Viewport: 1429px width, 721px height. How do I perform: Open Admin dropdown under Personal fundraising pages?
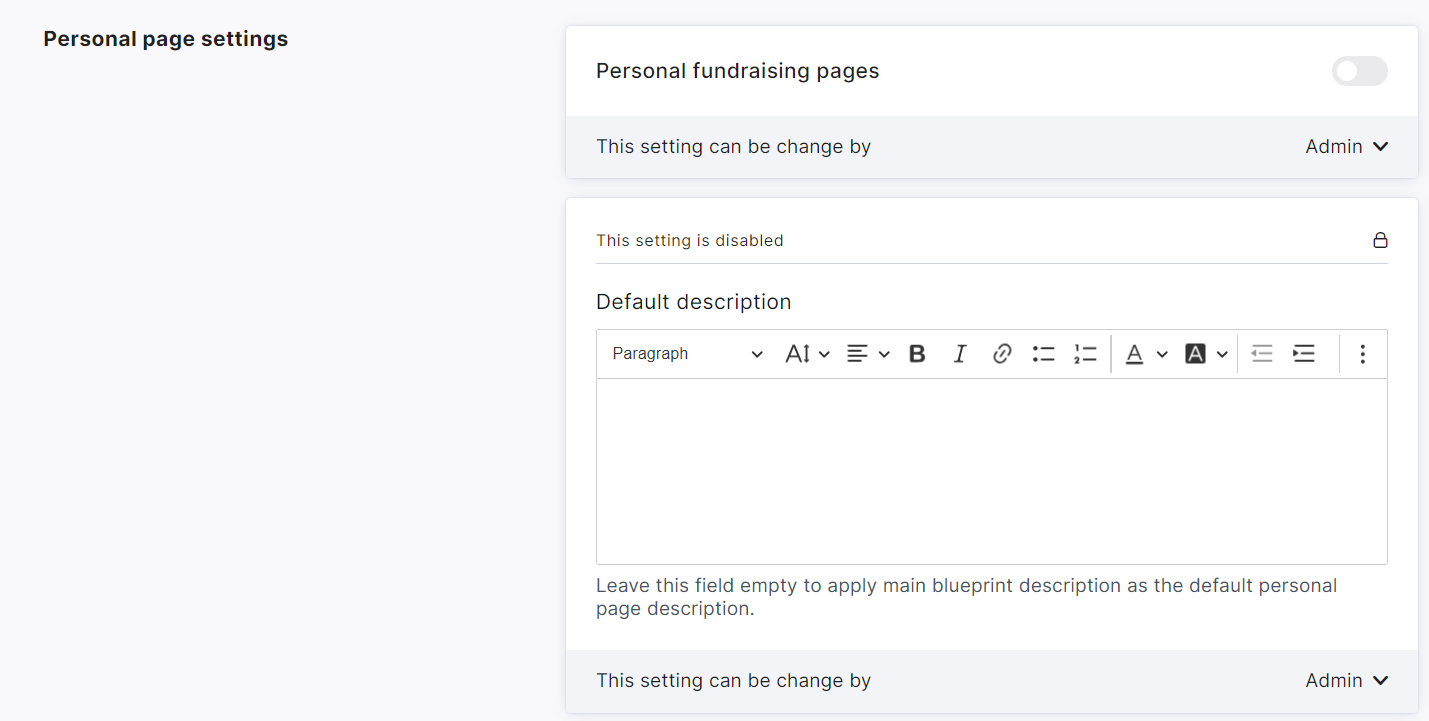pos(1346,147)
